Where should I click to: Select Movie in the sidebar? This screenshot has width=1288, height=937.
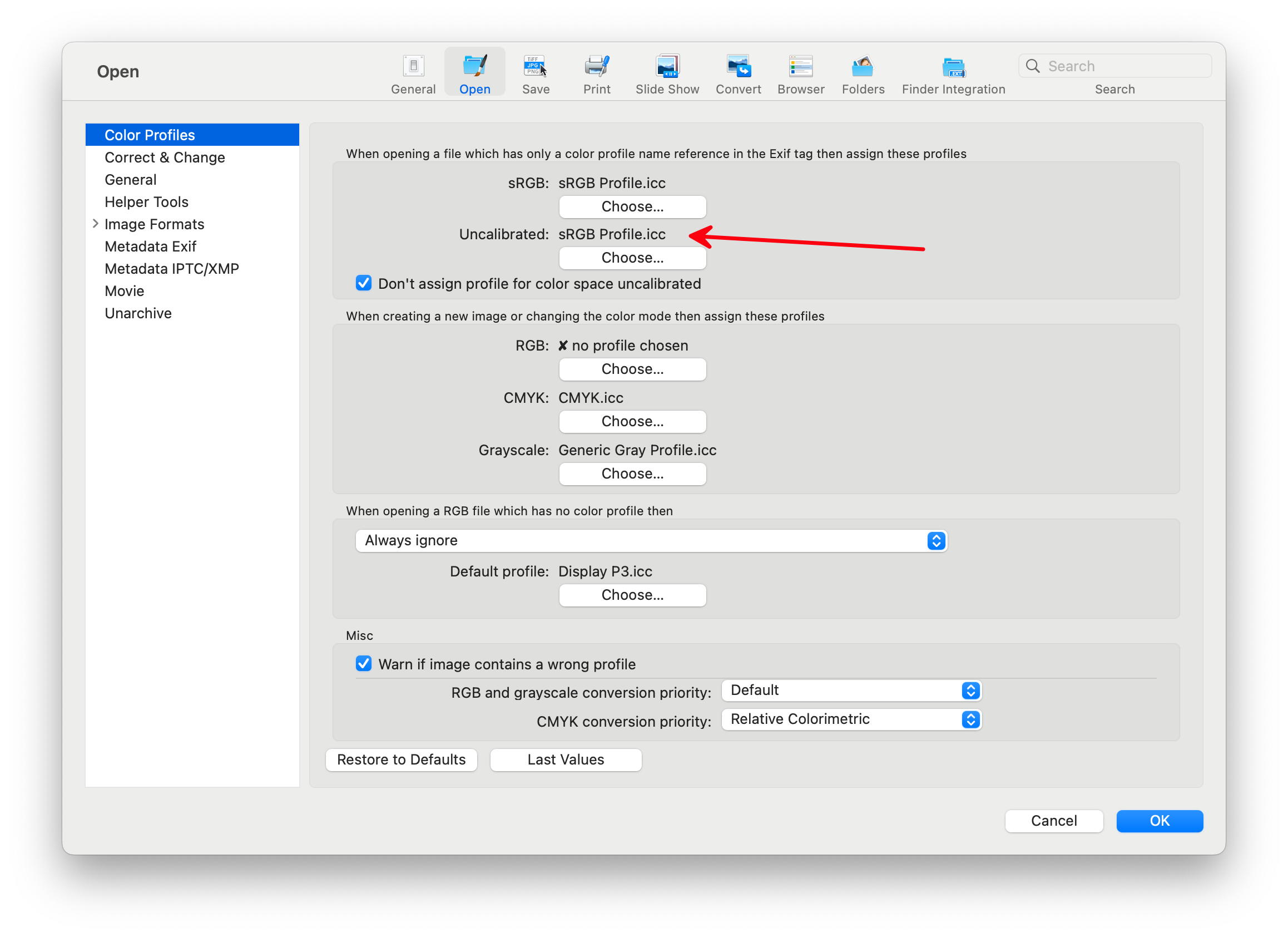click(x=192, y=291)
